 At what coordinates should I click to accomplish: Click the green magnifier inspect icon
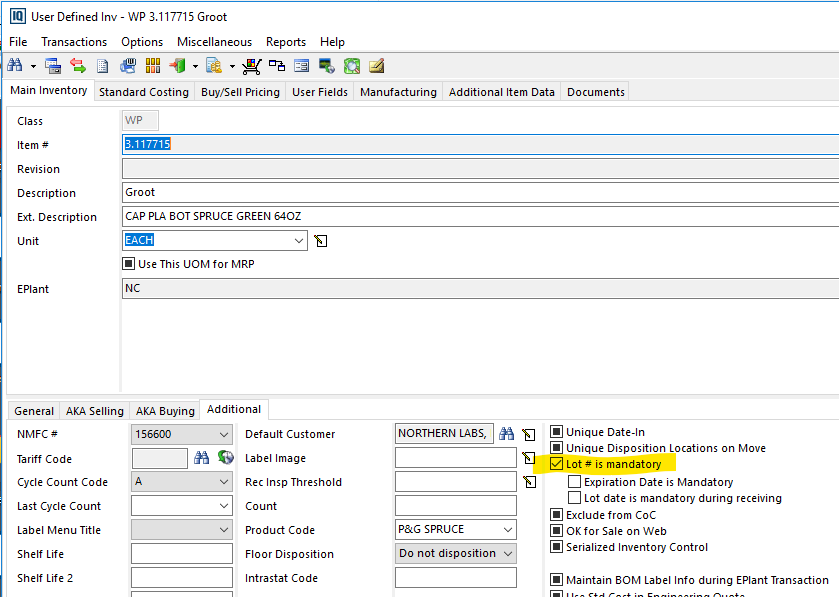[352, 66]
